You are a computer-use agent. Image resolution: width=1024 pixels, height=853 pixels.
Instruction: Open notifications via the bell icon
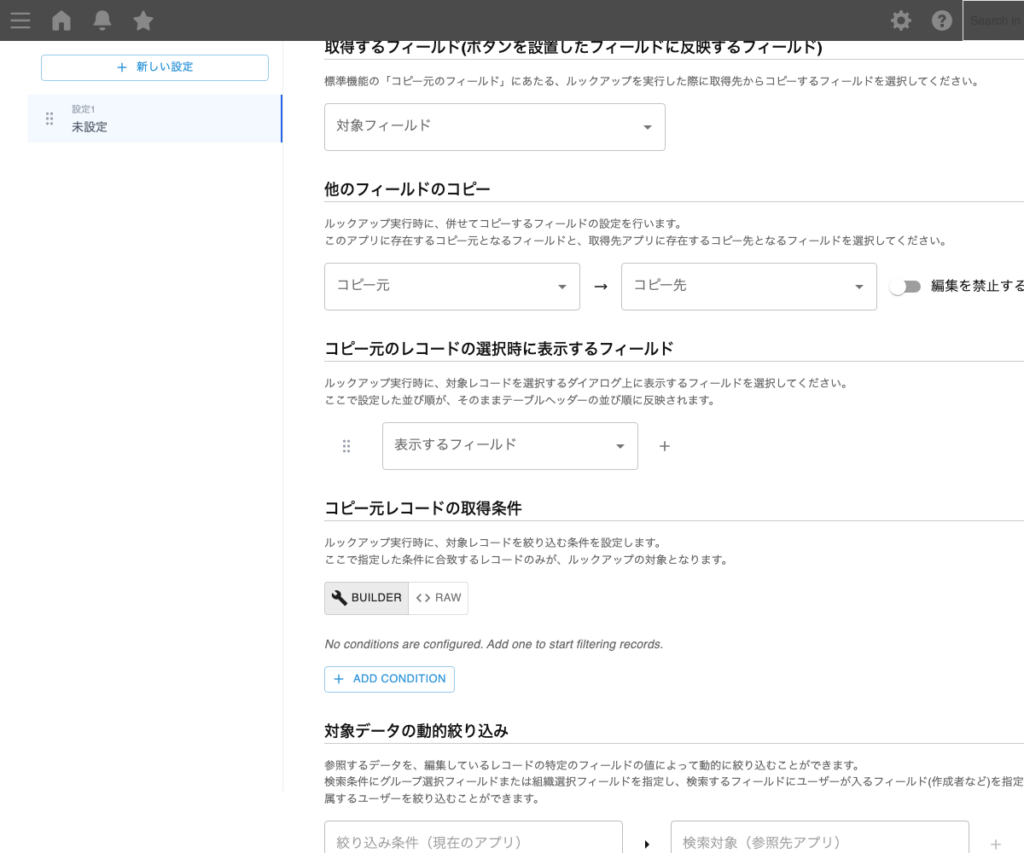pyautogui.click(x=102, y=20)
